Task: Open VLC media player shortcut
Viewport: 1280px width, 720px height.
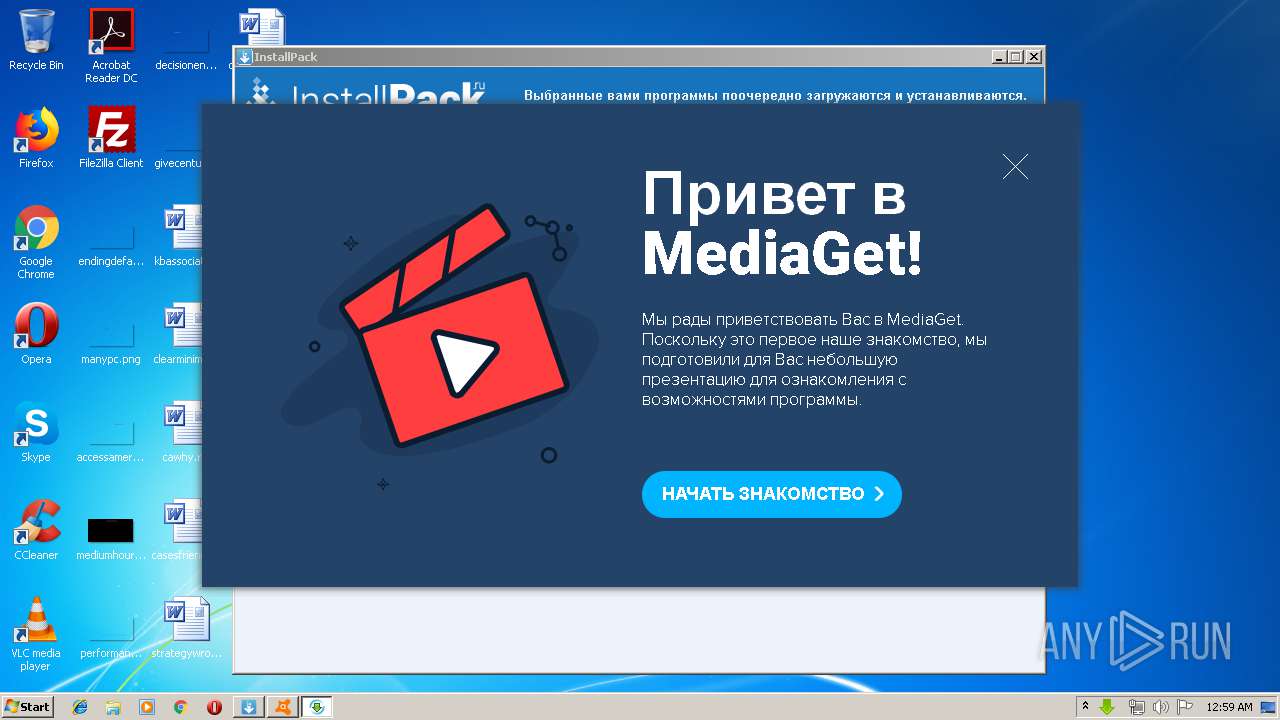Action: click(x=36, y=634)
